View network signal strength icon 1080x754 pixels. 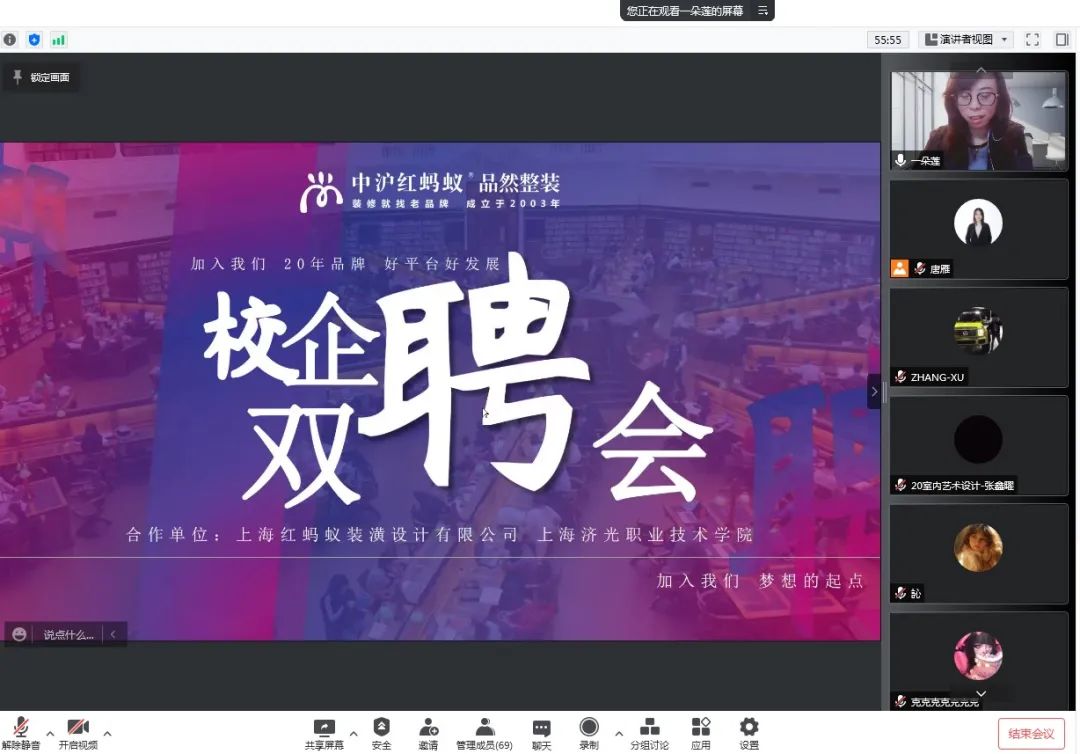[x=59, y=40]
